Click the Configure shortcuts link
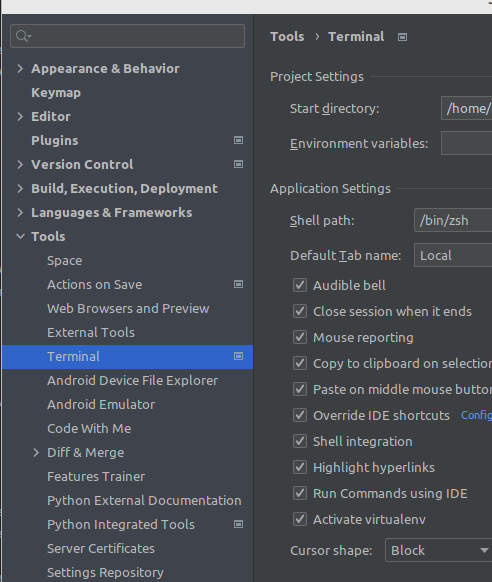This screenshot has height=582, width=492. 476,415
